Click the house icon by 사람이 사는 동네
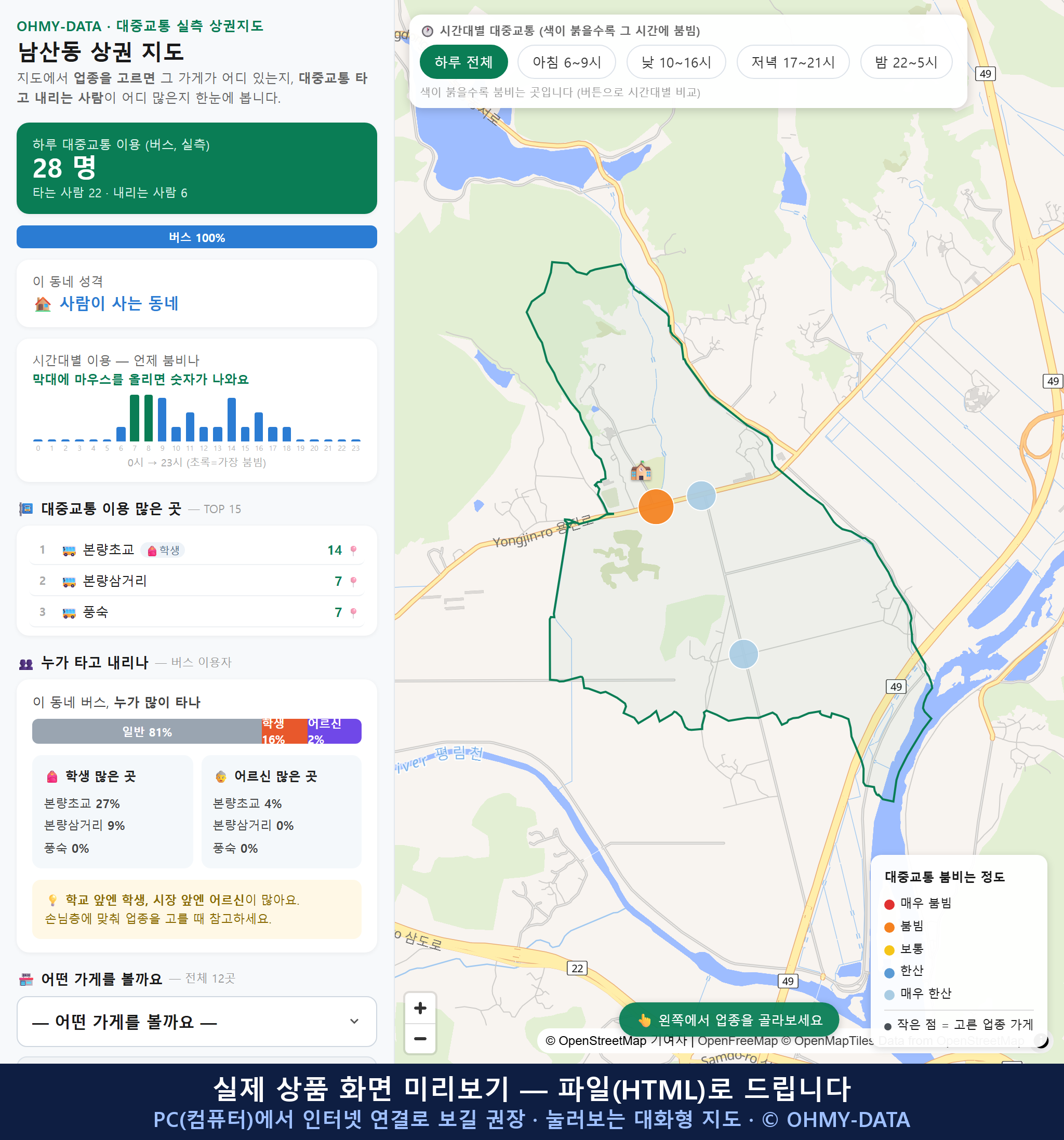This screenshot has width=1064, height=1140. [x=43, y=304]
